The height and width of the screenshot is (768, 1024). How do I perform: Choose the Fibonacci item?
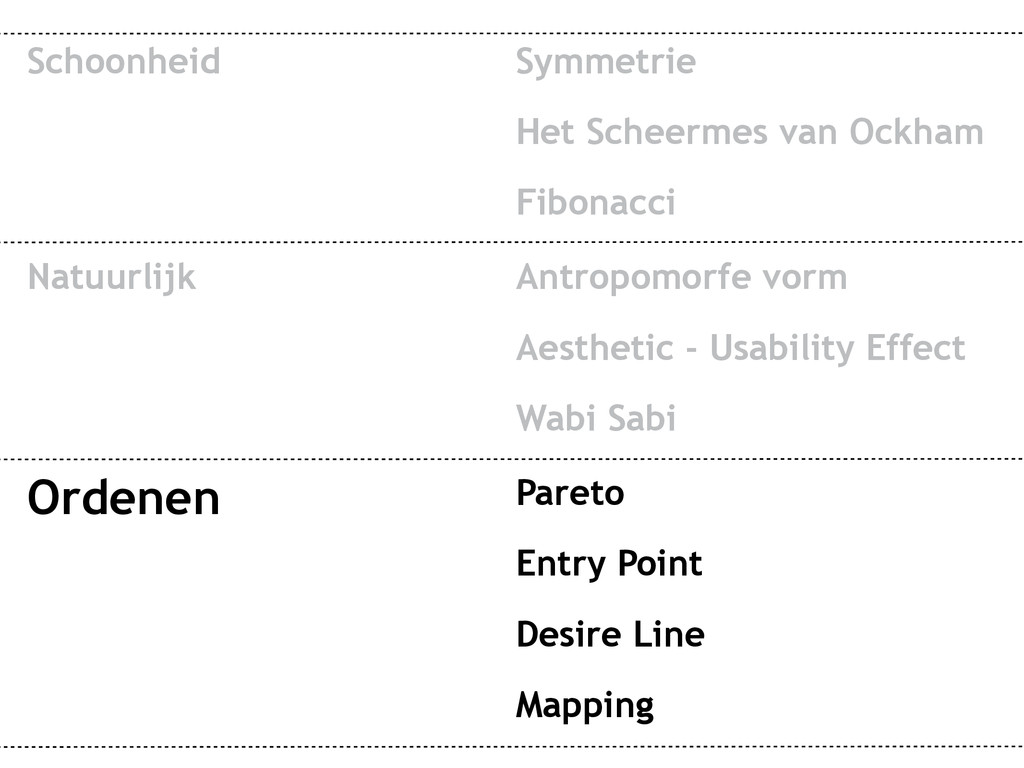(x=596, y=202)
